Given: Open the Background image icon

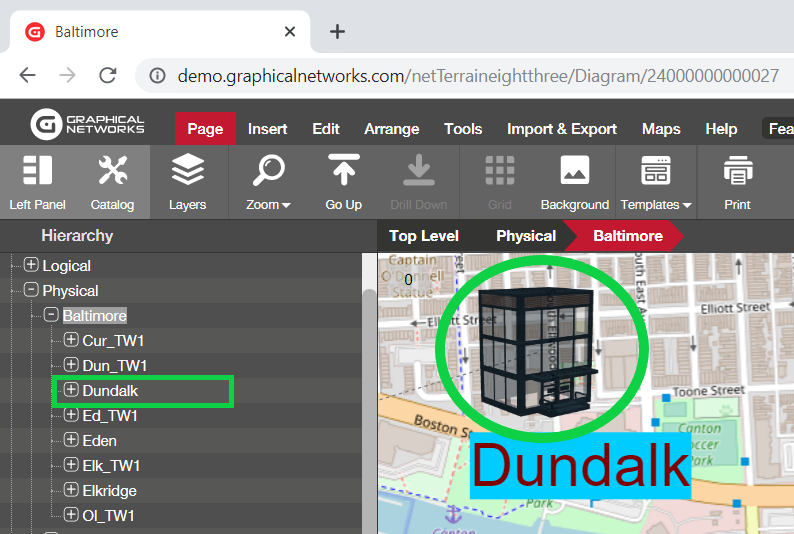Looking at the screenshot, I should [x=574, y=172].
